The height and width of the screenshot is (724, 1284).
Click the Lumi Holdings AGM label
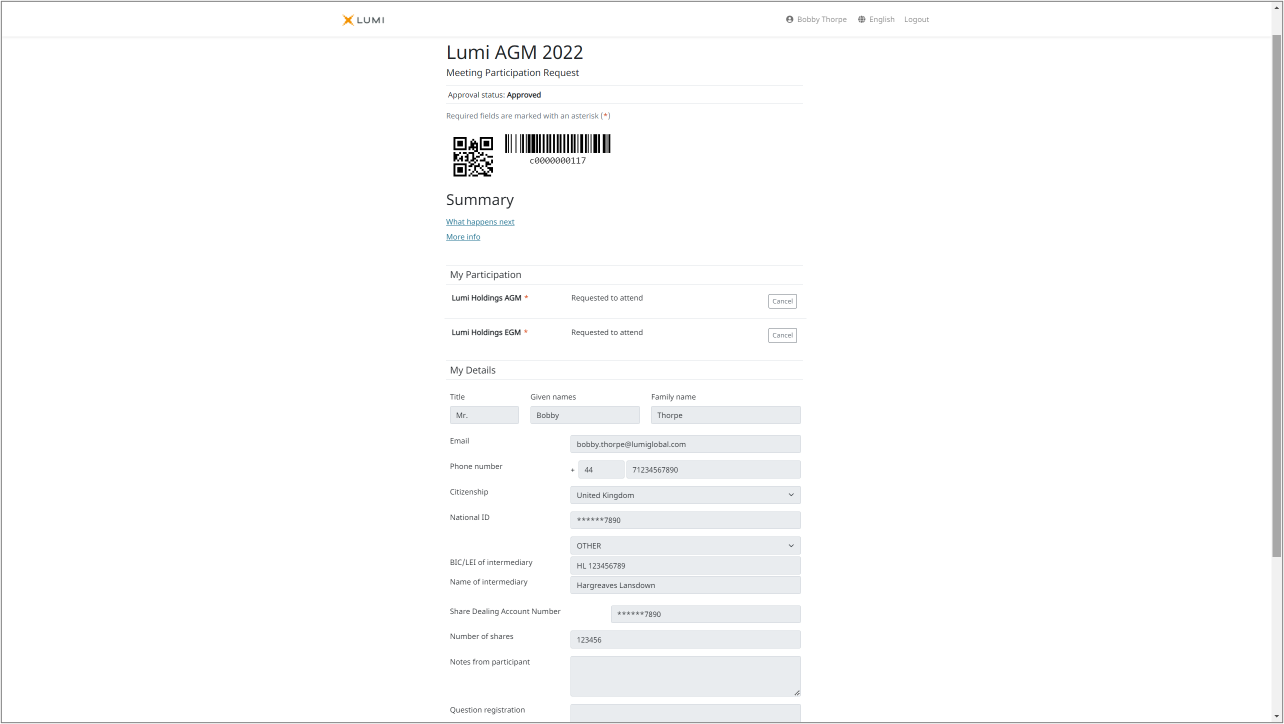tap(487, 298)
